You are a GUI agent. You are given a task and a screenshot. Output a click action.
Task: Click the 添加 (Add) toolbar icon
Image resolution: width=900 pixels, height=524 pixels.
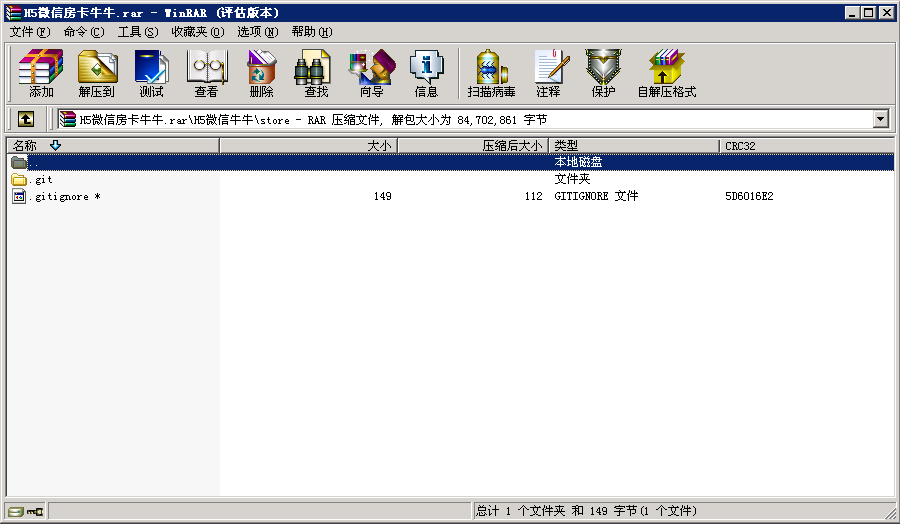(x=41, y=73)
